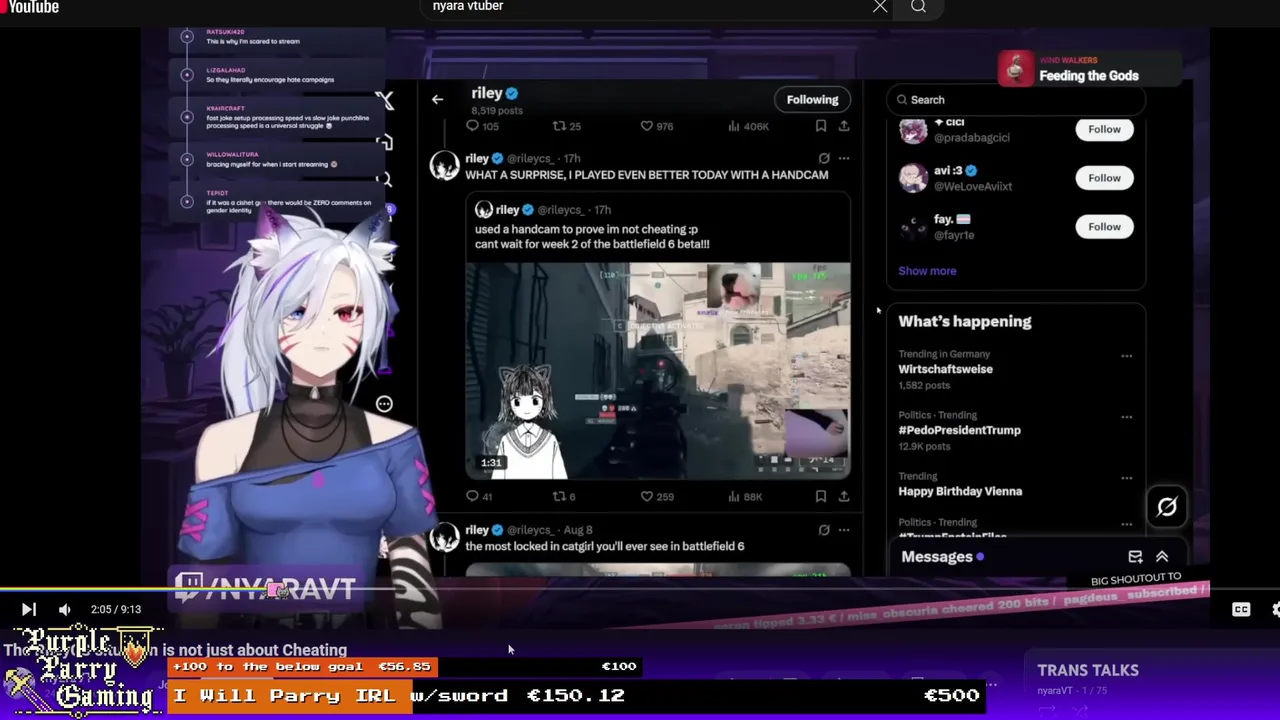Image resolution: width=1280 pixels, height=720 pixels.
Task: Bookmark the tweet with 406K views
Action: pyautogui.click(x=821, y=126)
